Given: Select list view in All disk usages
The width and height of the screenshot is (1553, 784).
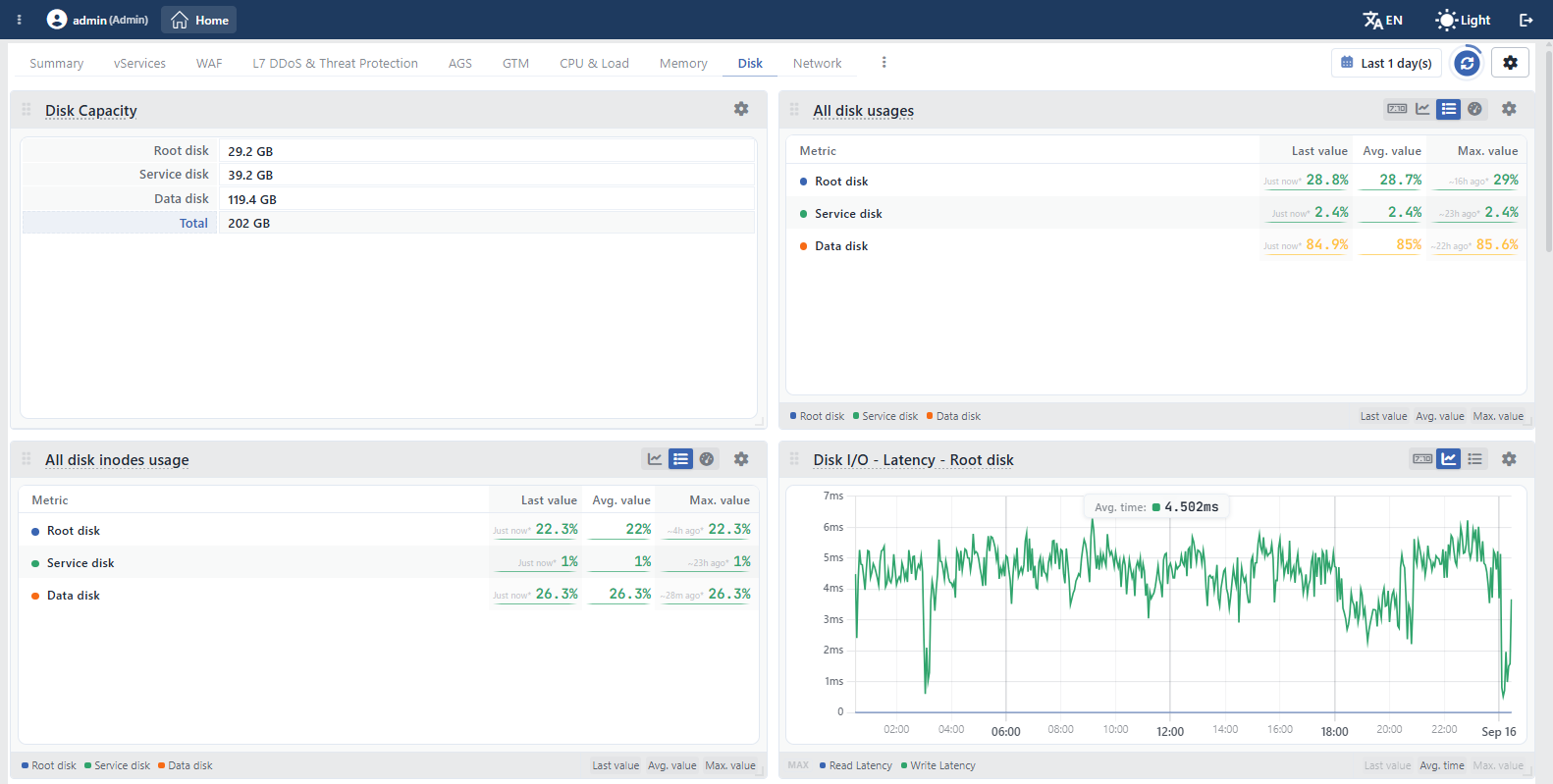Looking at the screenshot, I should point(1449,109).
